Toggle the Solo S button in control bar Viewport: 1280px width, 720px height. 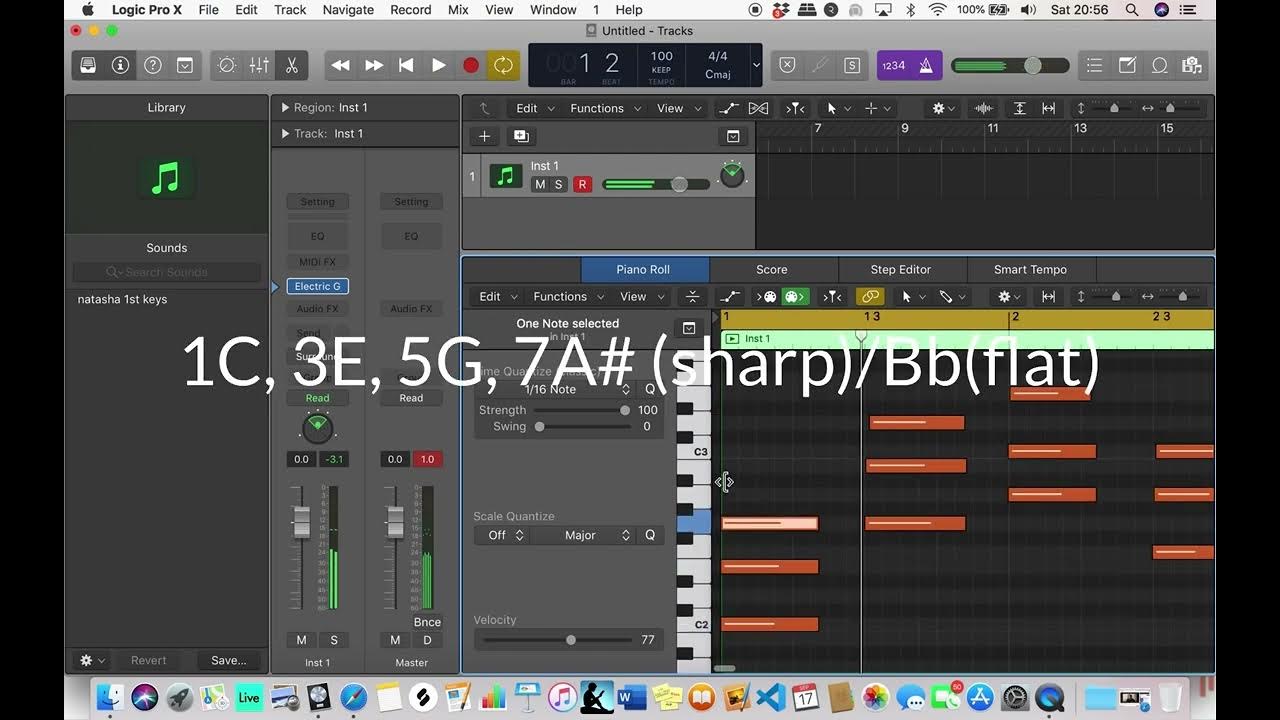(x=851, y=65)
